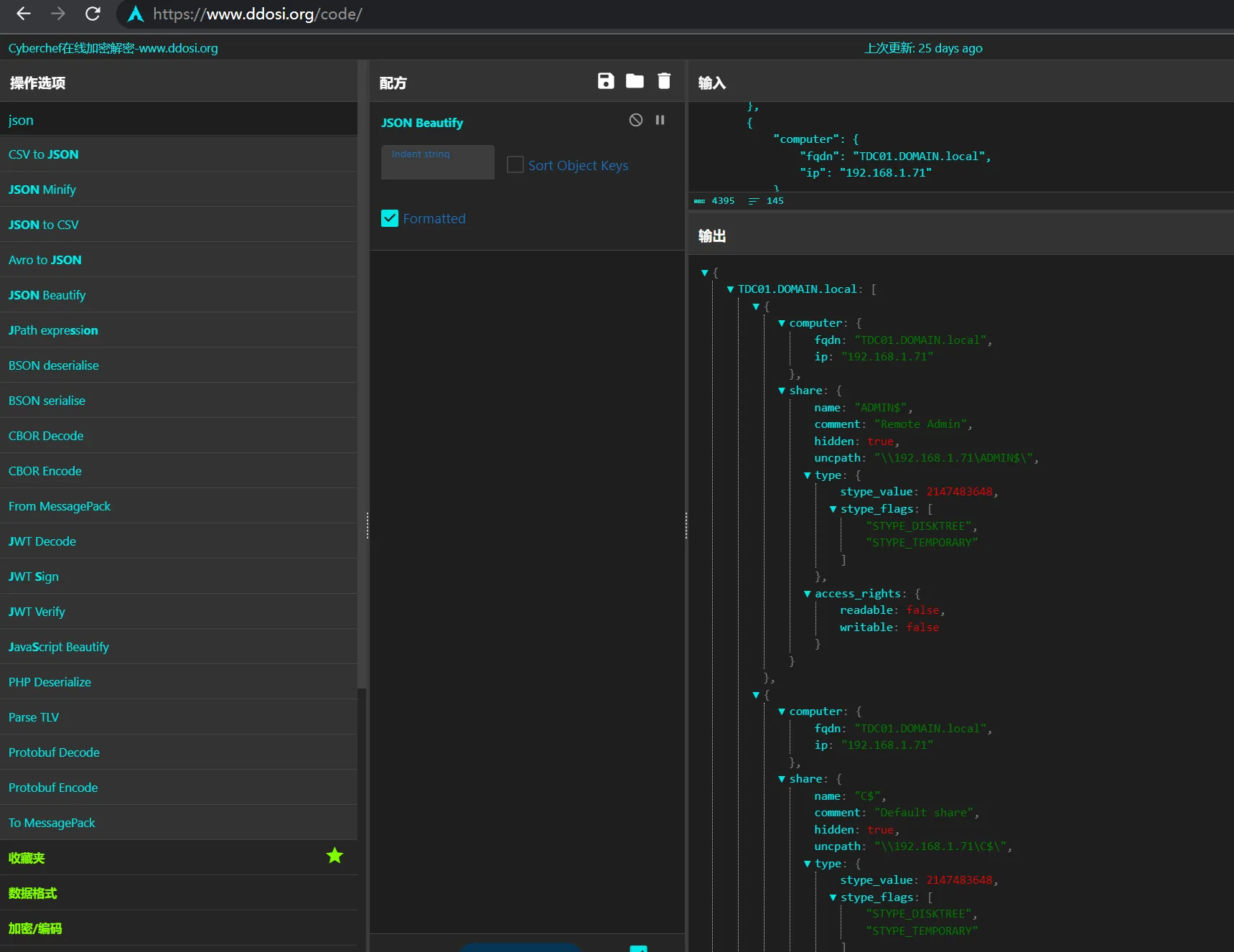The height and width of the screenshot is (952, 1234).
Task: Select JSON to CSV operation
Action: [179, 225]
